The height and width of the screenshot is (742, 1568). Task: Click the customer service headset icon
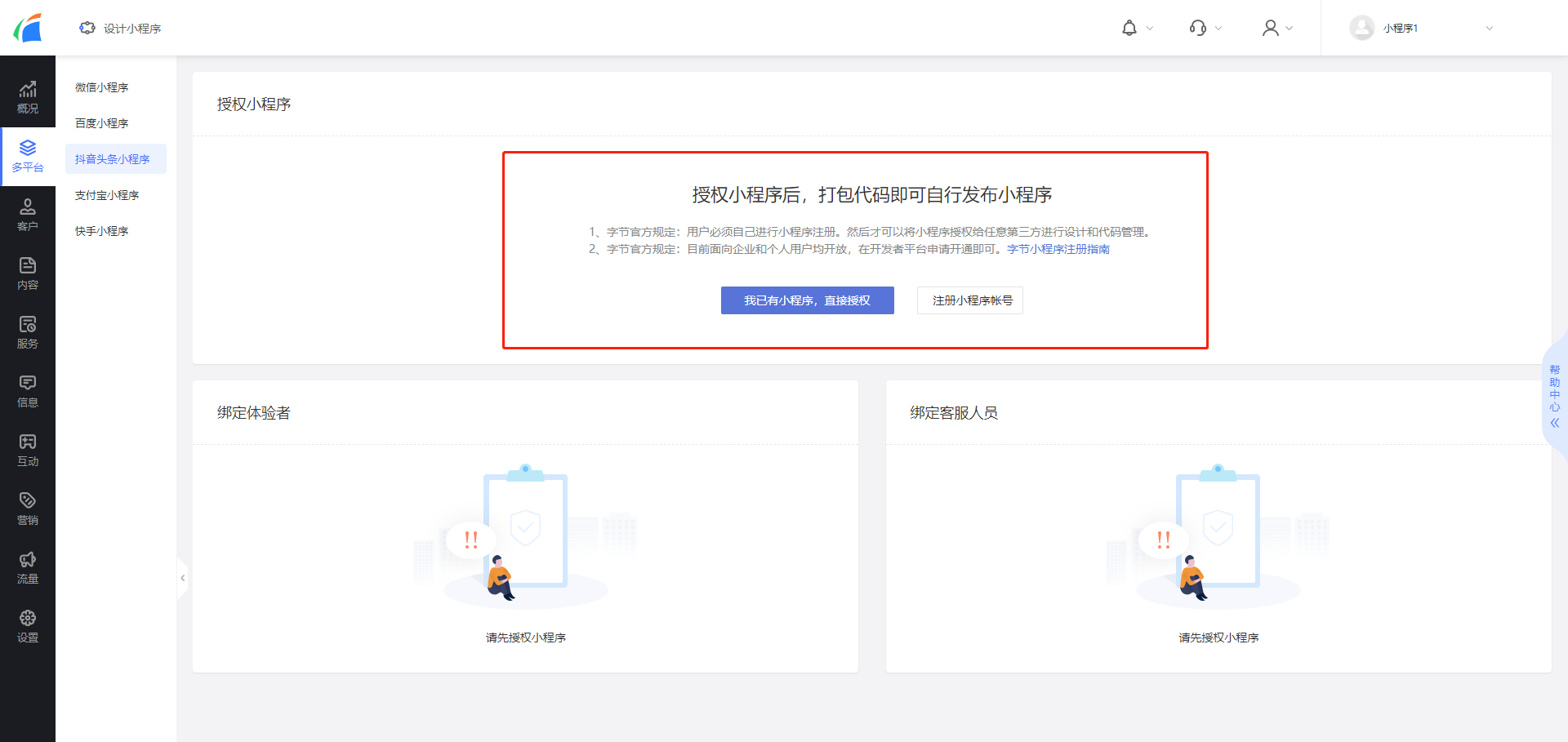(1198, 28)
